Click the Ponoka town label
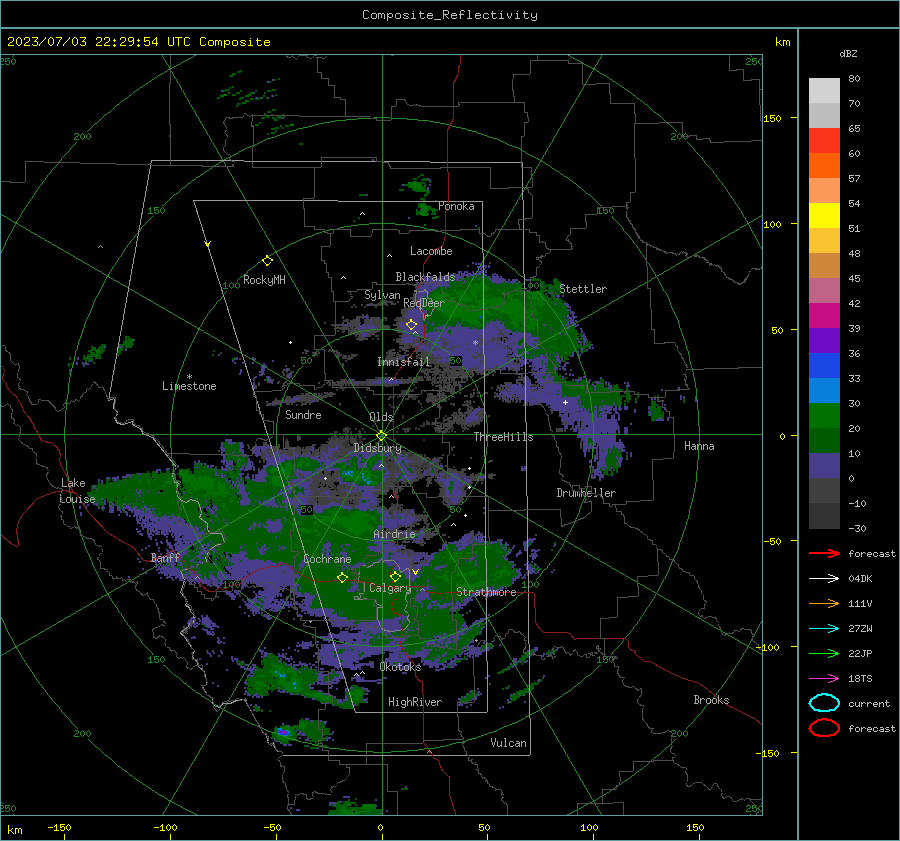 coord(456,206)
